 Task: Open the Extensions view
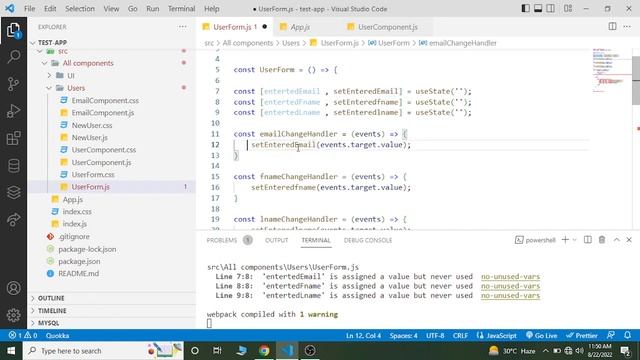pyautogui.click(x=13, y=138)
